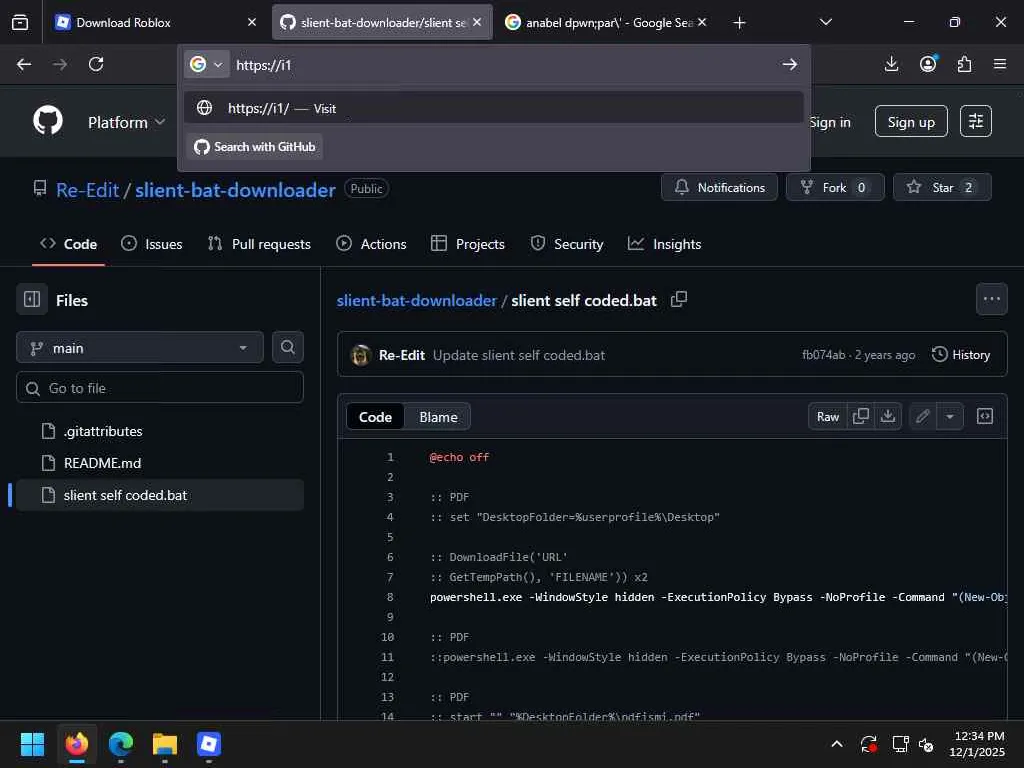Screen dimensions: 1024x768
Task: Select slient self coded.bat in file tree
Action: 160,495
